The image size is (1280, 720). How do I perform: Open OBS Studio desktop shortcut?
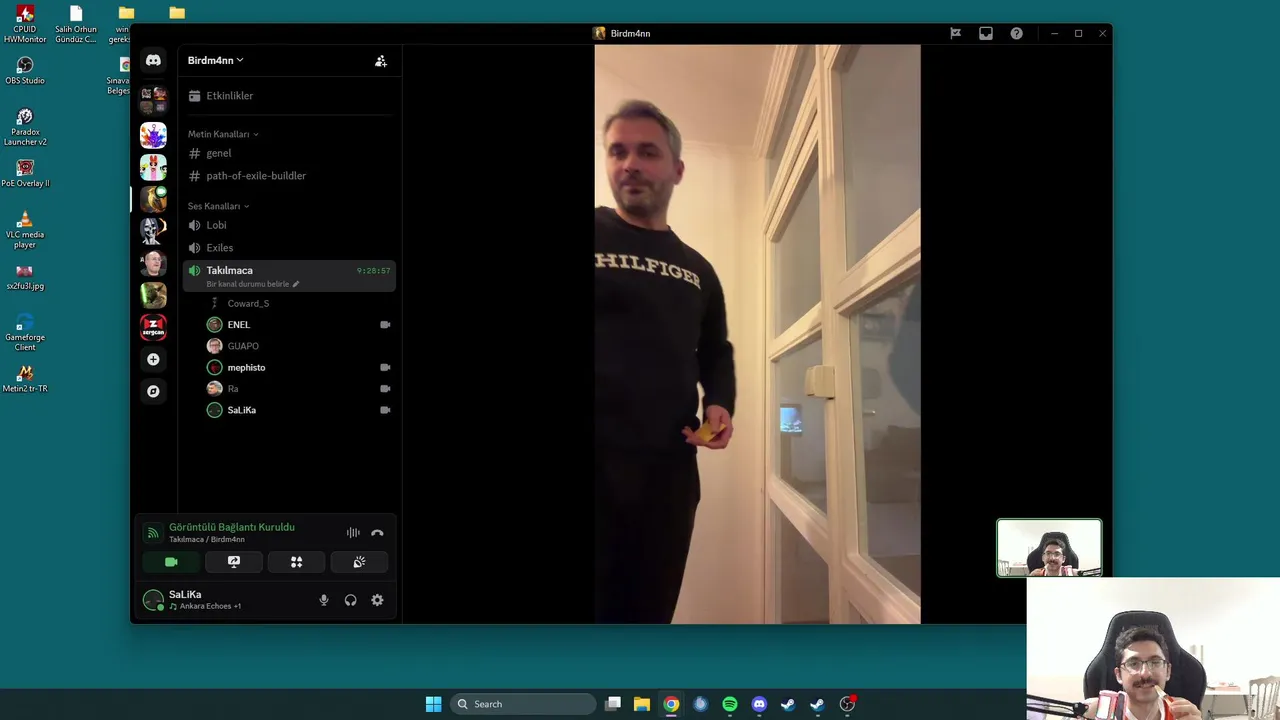click(25, 71)
